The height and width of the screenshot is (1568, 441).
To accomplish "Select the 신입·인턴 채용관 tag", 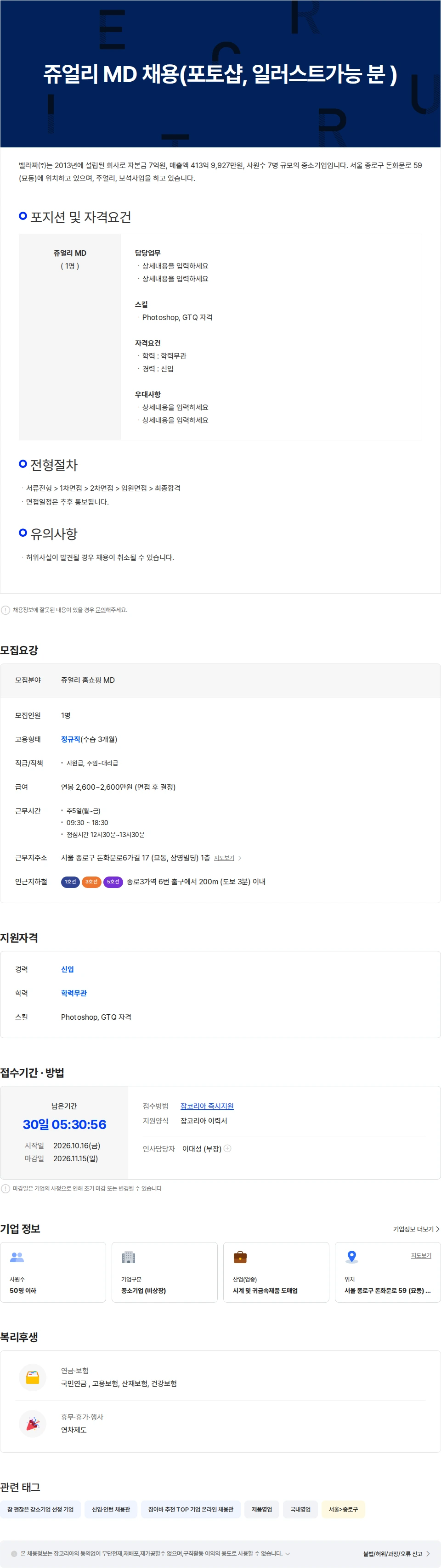I will tap(111, 1510).
